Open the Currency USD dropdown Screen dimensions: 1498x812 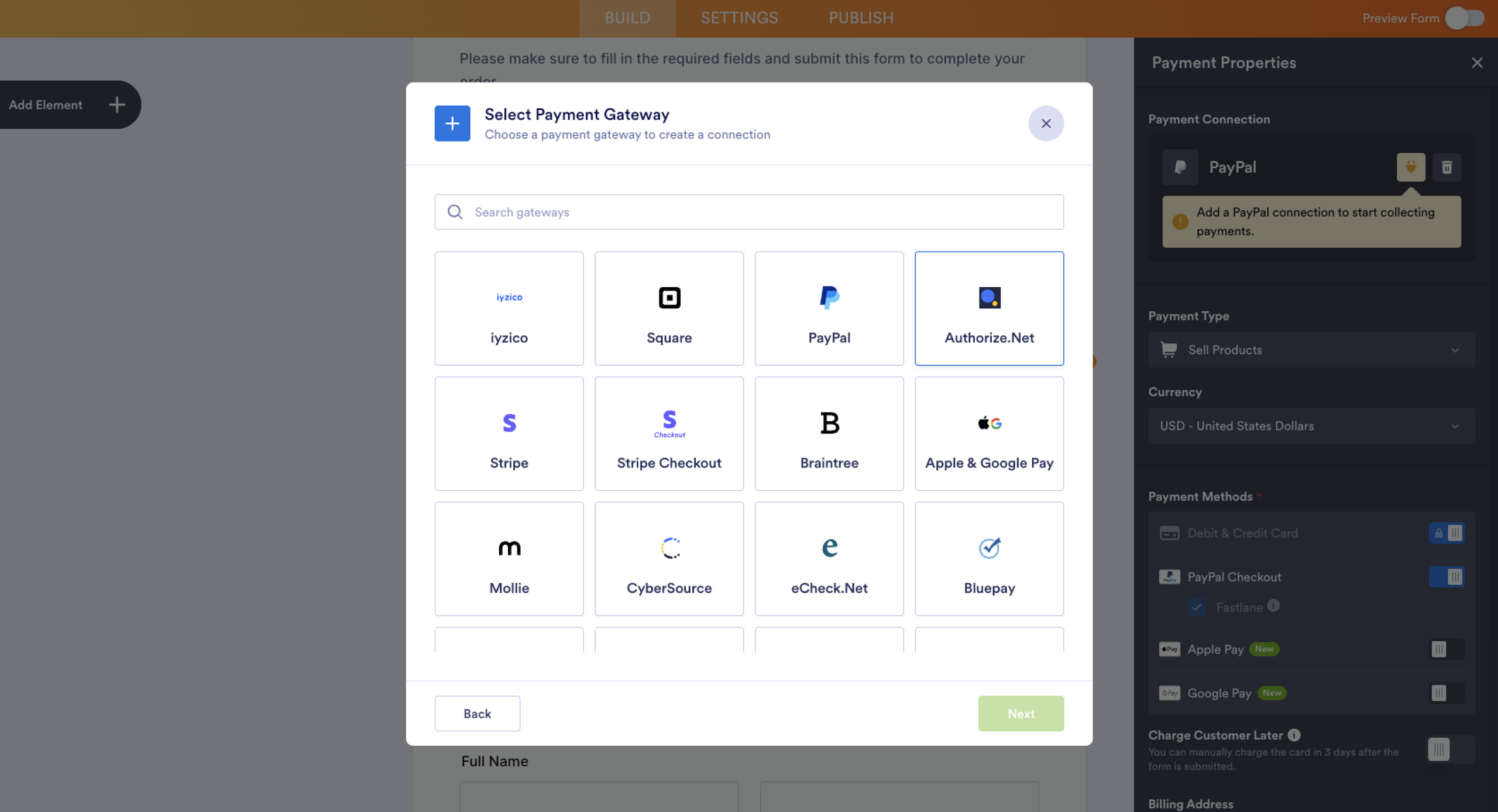coord(1311,426)
